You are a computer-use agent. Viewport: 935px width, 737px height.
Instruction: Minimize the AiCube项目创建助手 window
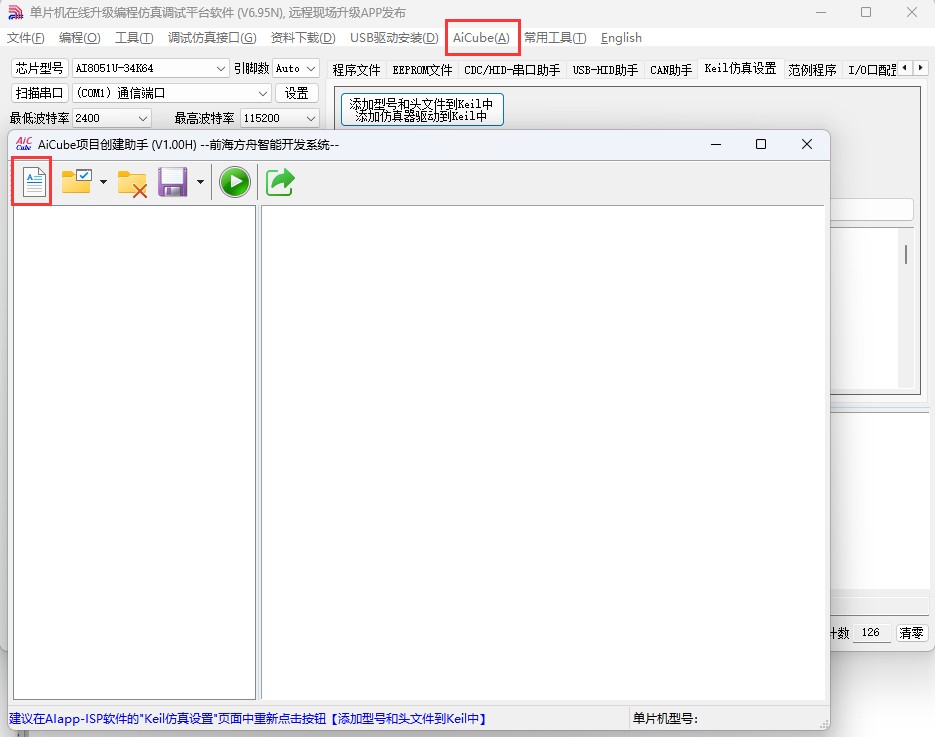pyautogui.click(x=716, y=144)
